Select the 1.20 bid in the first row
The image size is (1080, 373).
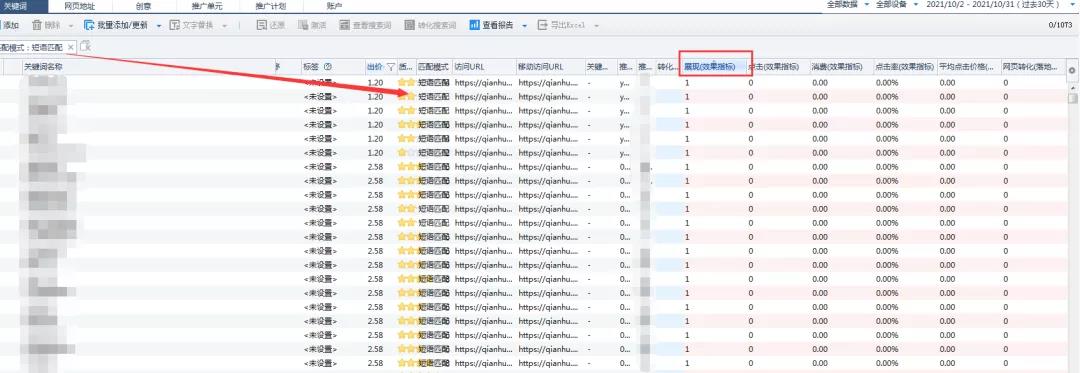375,83
